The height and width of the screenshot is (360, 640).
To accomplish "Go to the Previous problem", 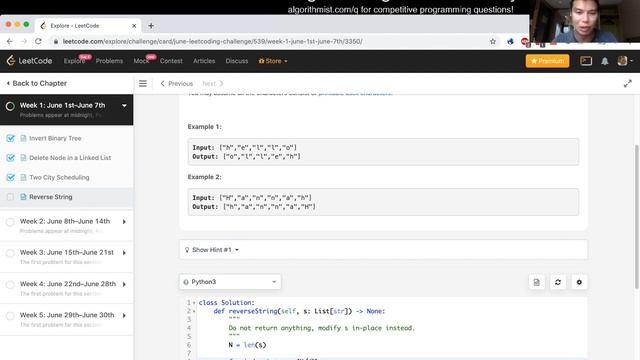I will tap(177, 83).
